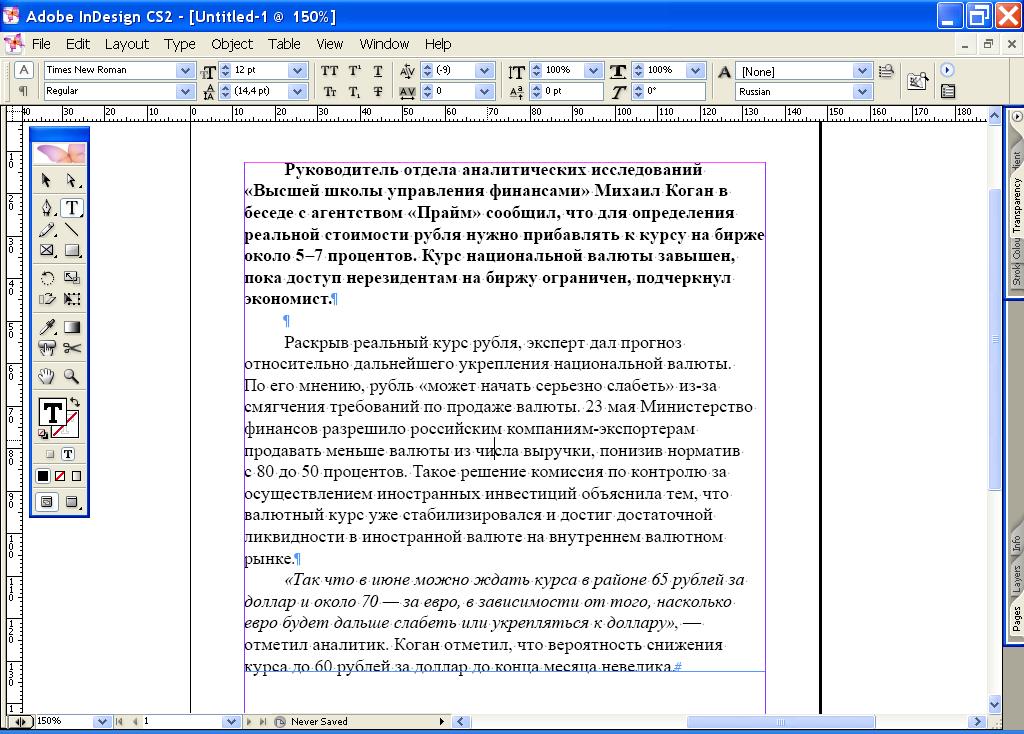Apply Underline formatting
This screenshot has height=734, width=1024.
tap(377, 71)
